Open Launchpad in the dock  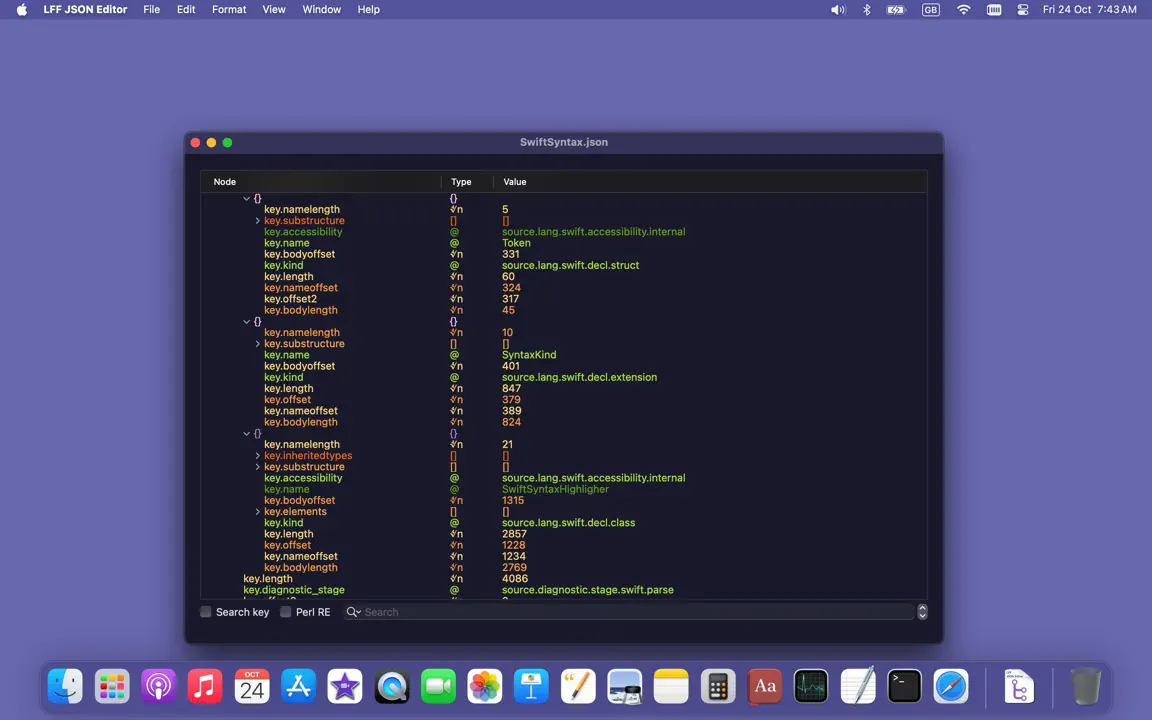point(112,686)
